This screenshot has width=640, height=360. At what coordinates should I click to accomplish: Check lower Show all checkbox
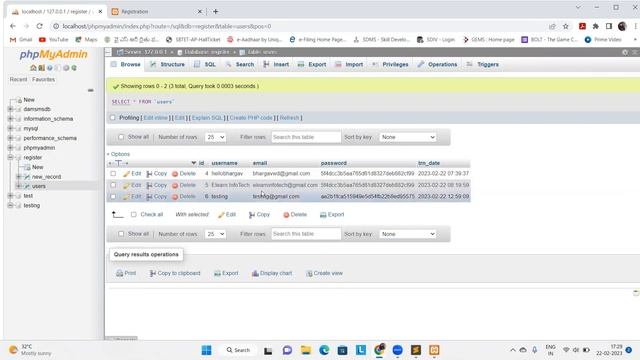point(121,234)
